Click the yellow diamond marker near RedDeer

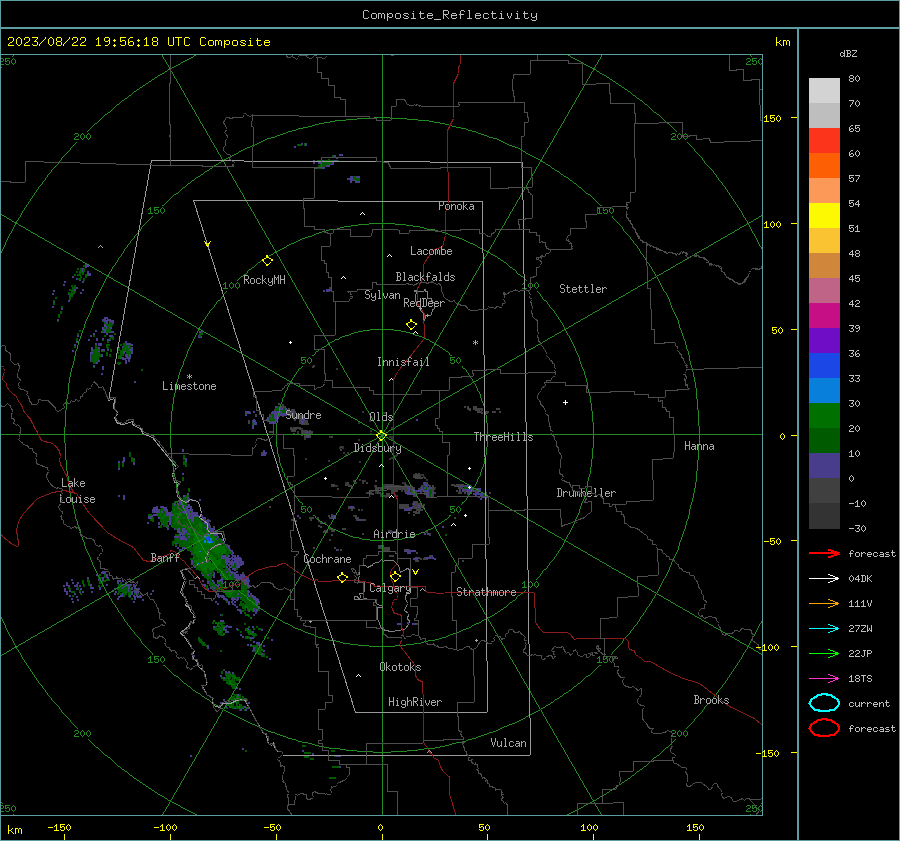[412, 324]
